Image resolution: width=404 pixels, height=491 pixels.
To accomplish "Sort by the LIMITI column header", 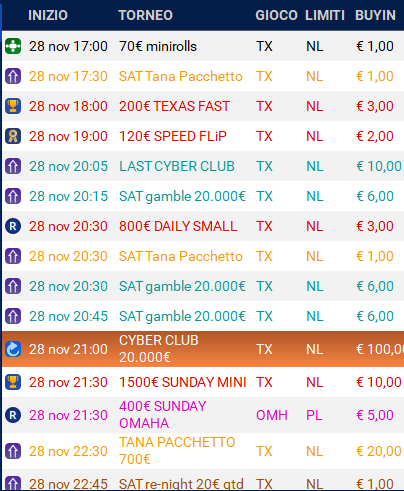I will tap(325, 15).
